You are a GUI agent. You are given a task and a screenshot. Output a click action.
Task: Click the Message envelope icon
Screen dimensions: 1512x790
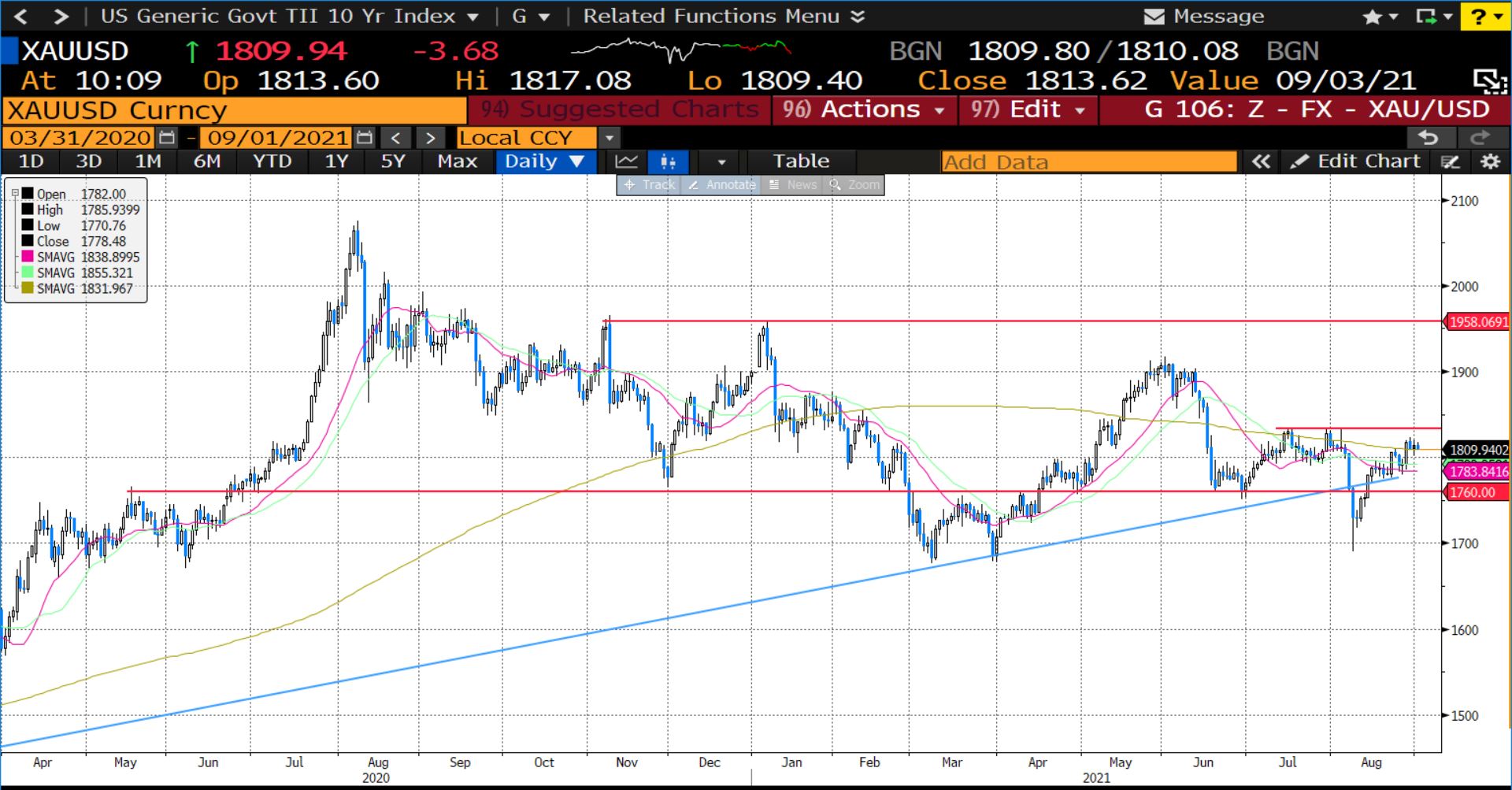(1154, 17)
